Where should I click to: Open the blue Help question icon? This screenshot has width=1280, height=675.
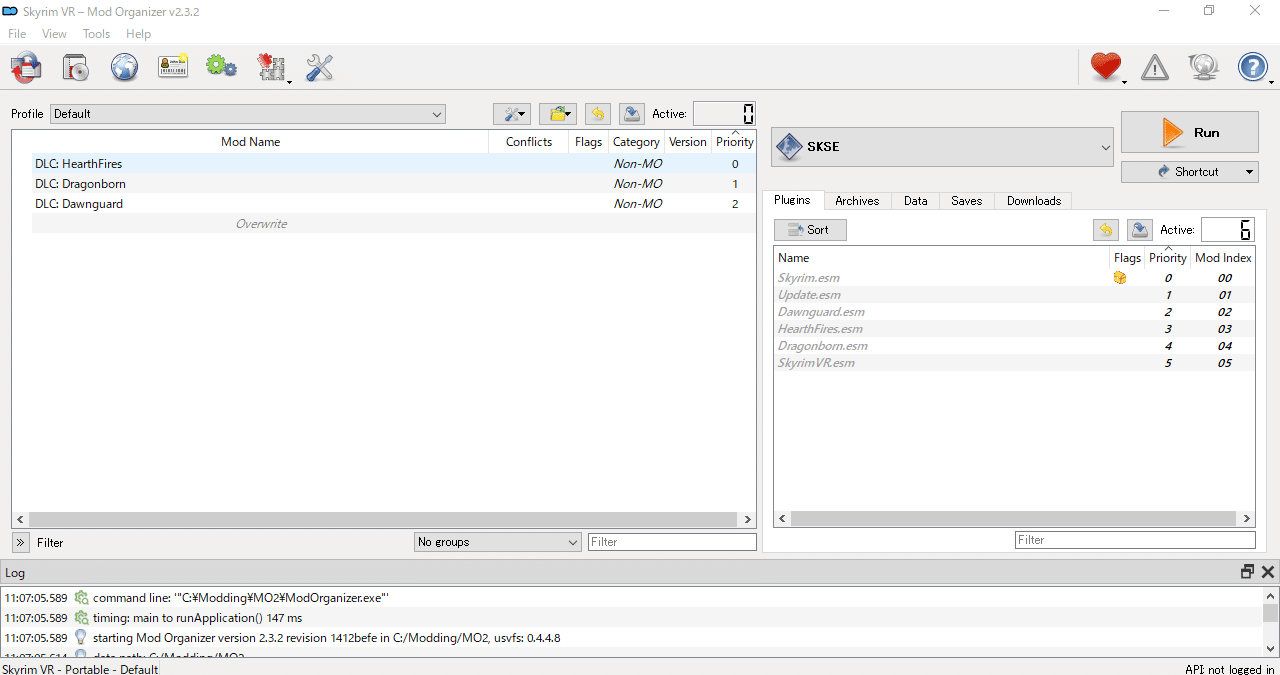1252,67
